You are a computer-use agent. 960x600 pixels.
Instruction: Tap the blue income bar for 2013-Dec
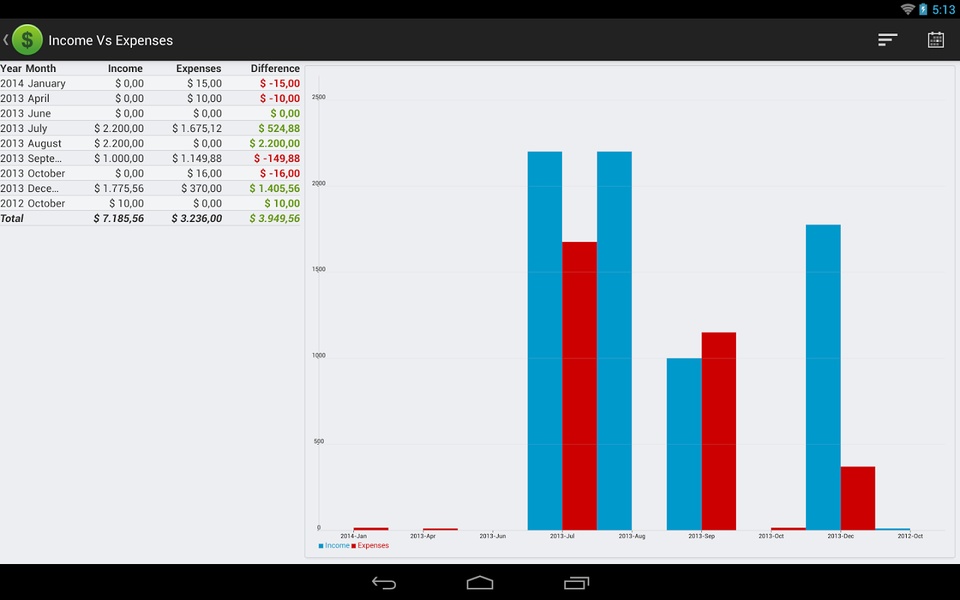(x=823, y=377)
